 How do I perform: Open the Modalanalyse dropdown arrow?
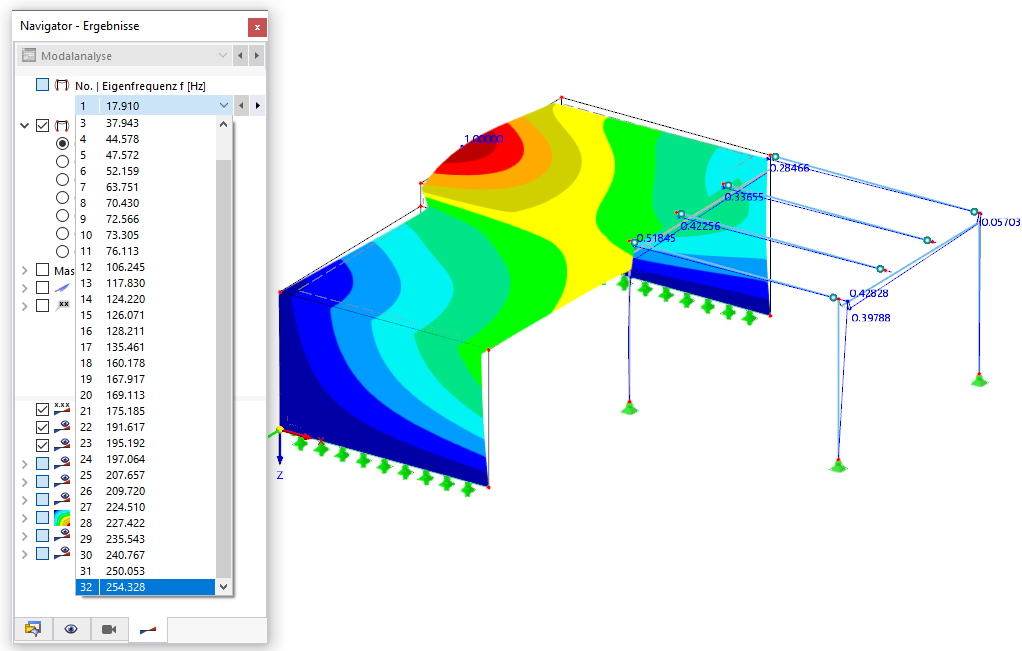223,55
